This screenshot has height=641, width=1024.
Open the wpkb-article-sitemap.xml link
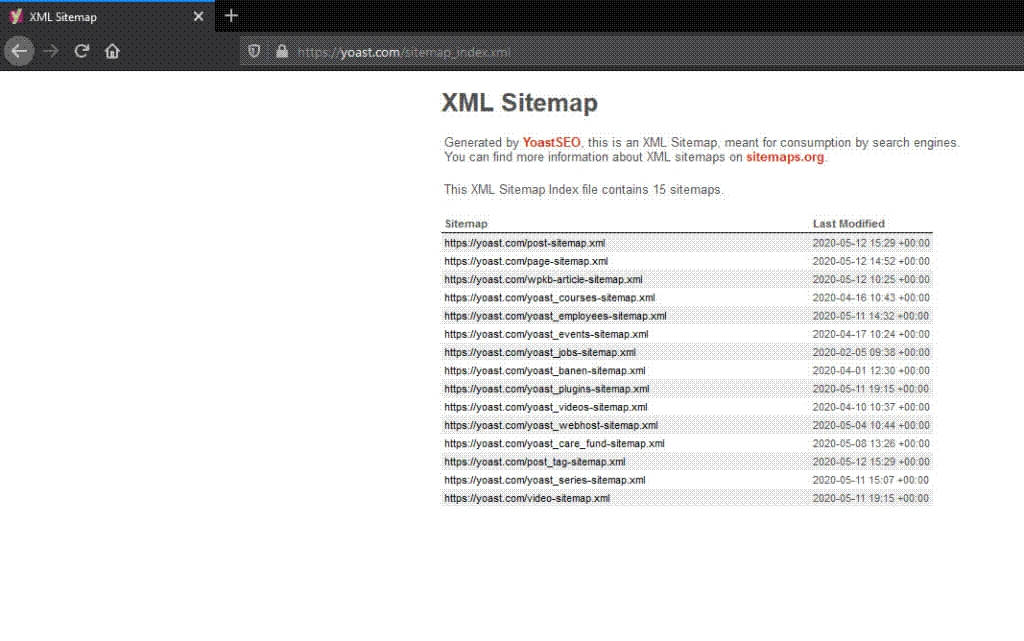point(543,279)
